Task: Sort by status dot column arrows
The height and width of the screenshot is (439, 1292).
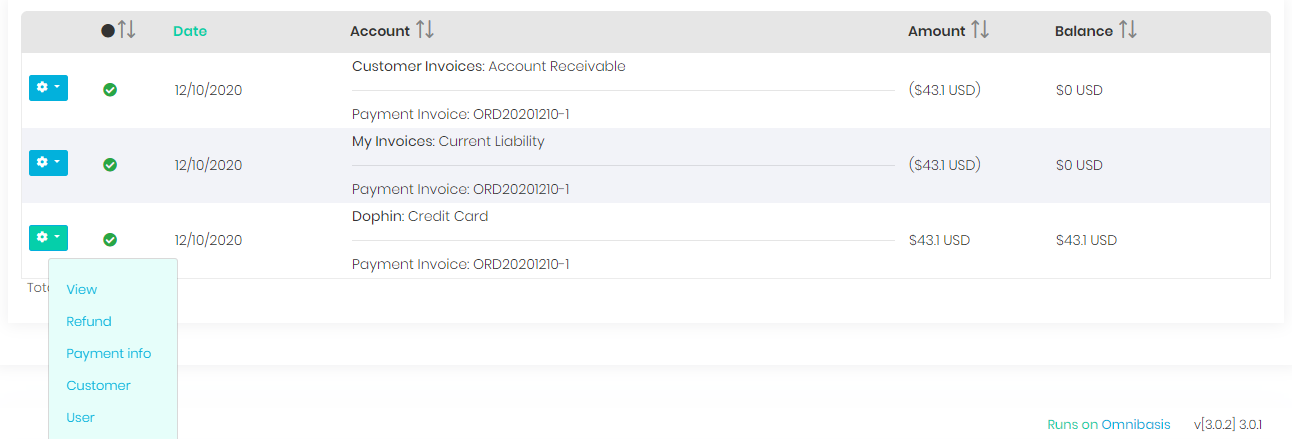Action: [x=126, y=31]
